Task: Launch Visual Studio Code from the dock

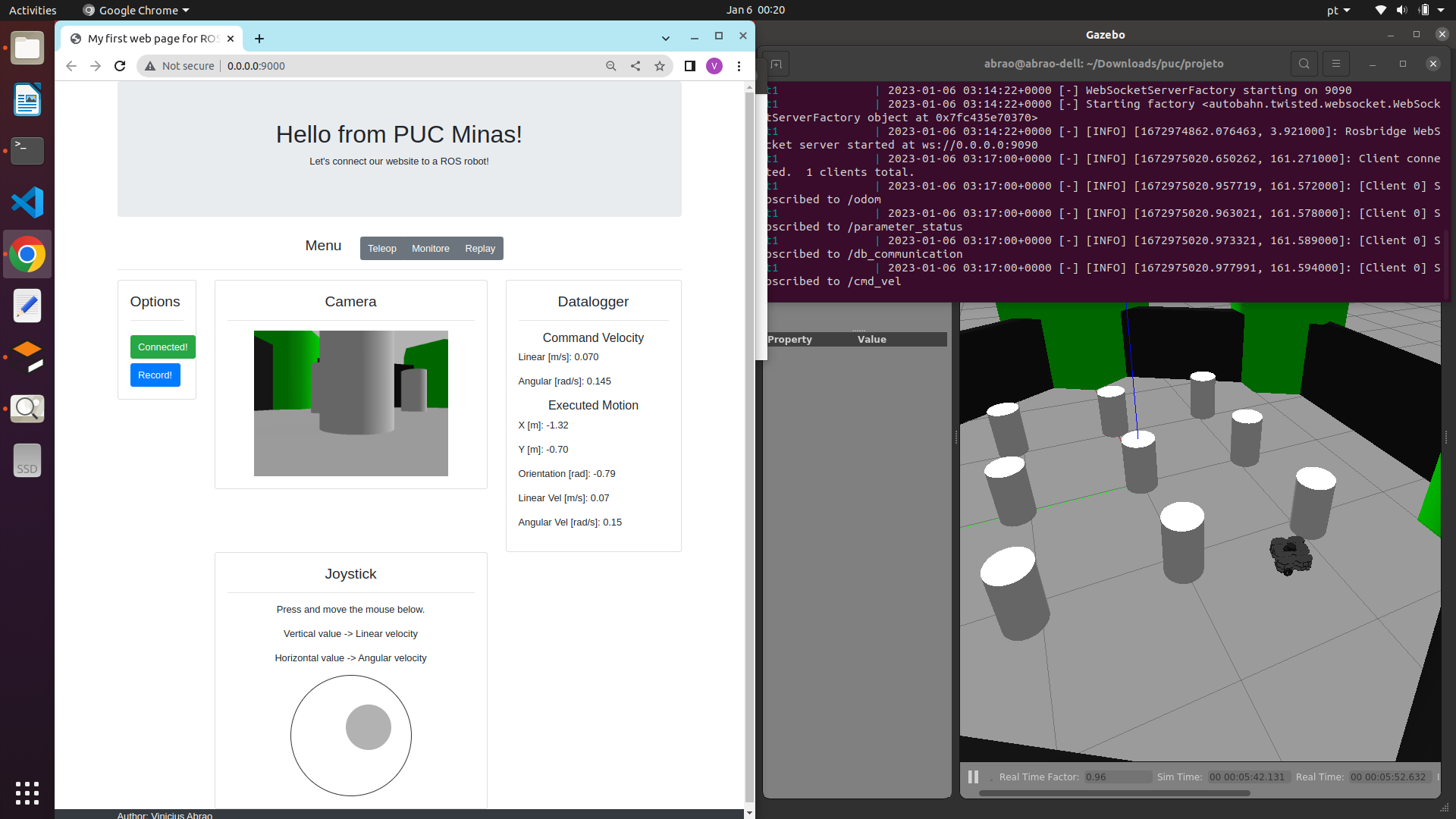Action: coord(27,202)
